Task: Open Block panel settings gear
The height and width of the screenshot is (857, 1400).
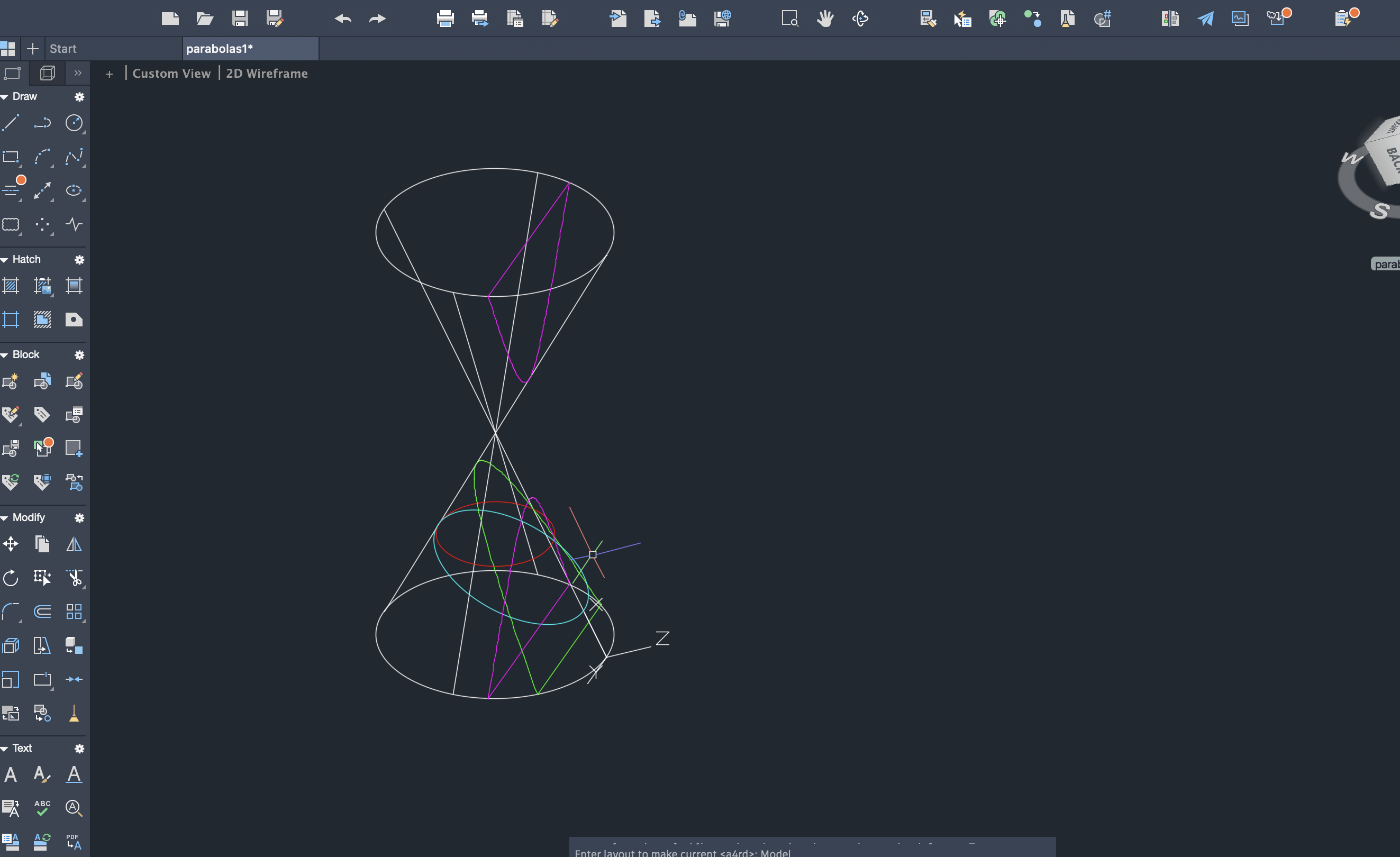Action: coord(79,355)
